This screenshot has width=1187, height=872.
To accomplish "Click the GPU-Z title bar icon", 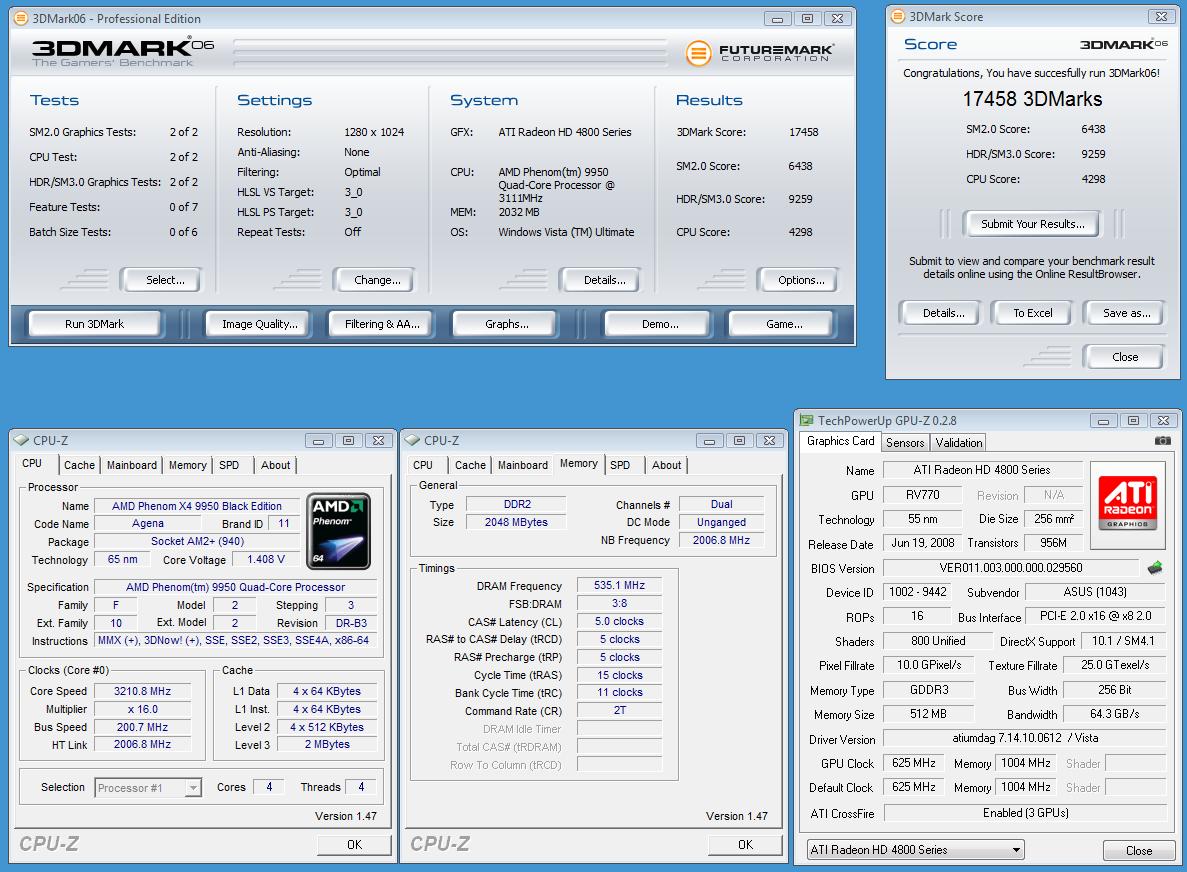I will click(x=807, y=420).
